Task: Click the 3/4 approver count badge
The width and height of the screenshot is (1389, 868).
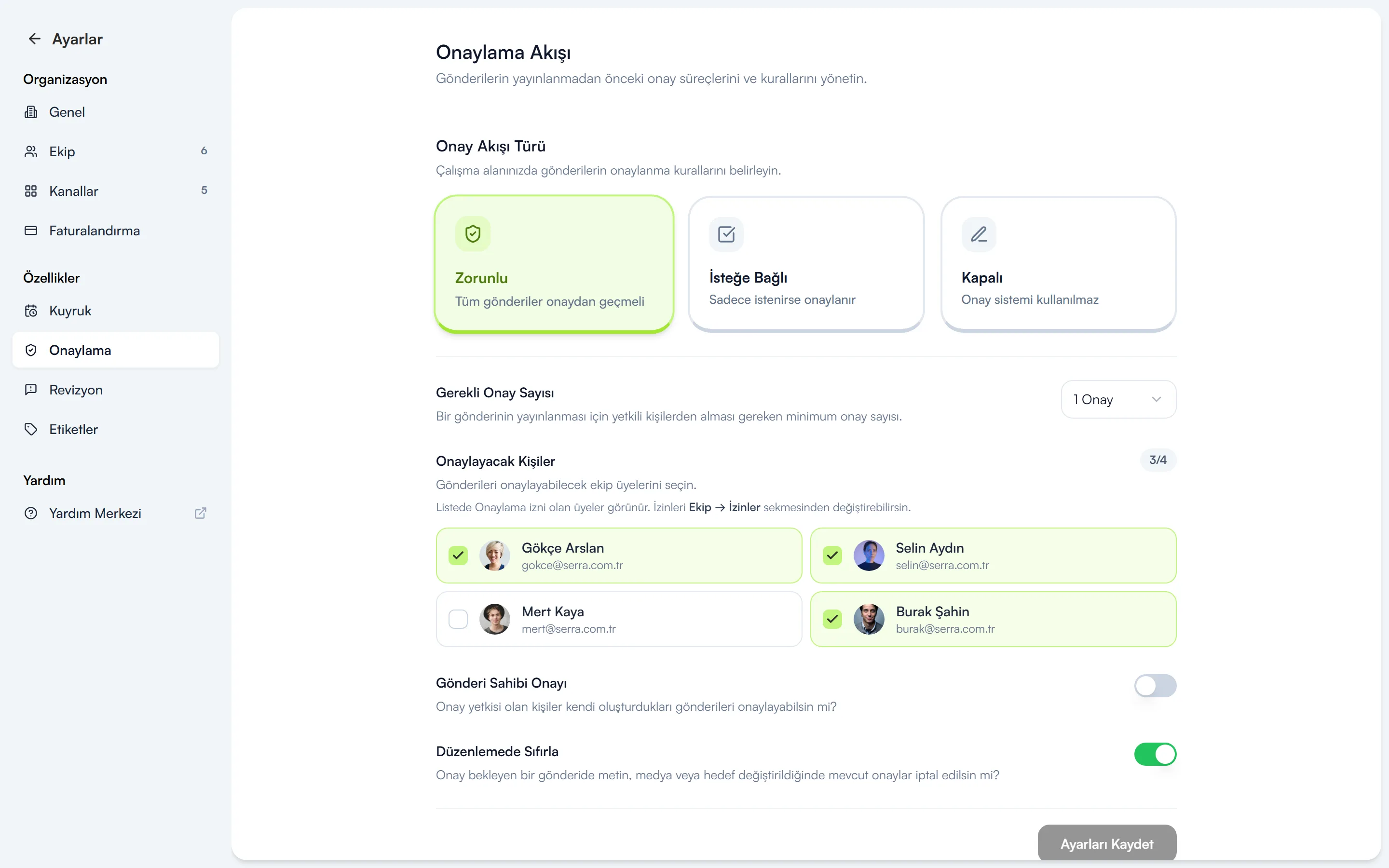Action: (1157, 460)
